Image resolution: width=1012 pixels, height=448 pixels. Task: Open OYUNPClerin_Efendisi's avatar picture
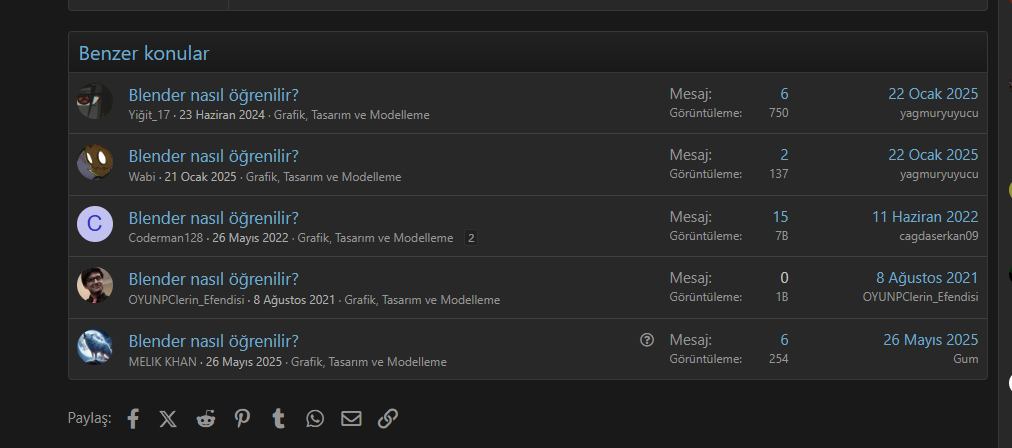pos(95,286)
